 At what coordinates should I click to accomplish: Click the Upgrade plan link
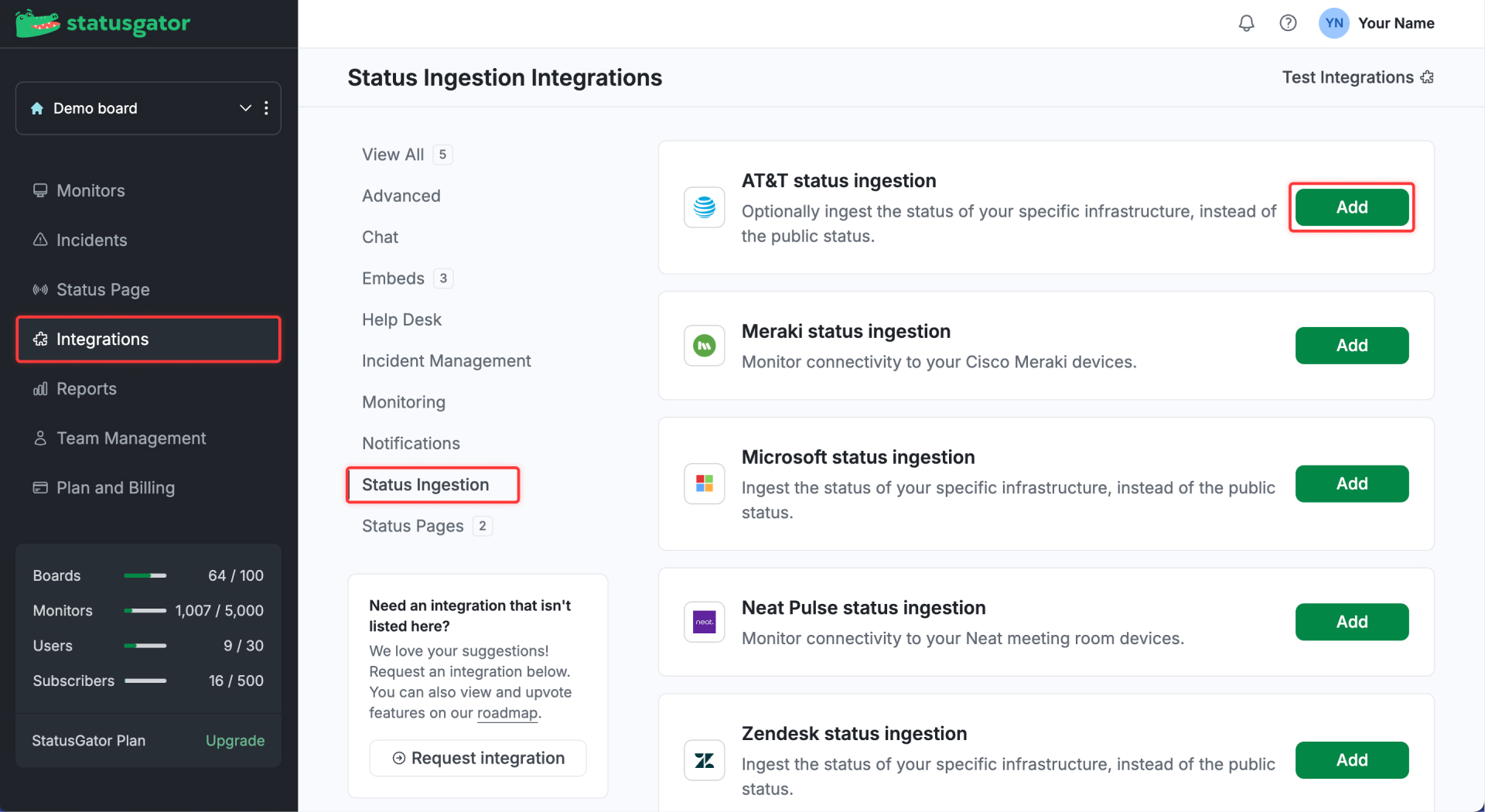coord(235,741)
